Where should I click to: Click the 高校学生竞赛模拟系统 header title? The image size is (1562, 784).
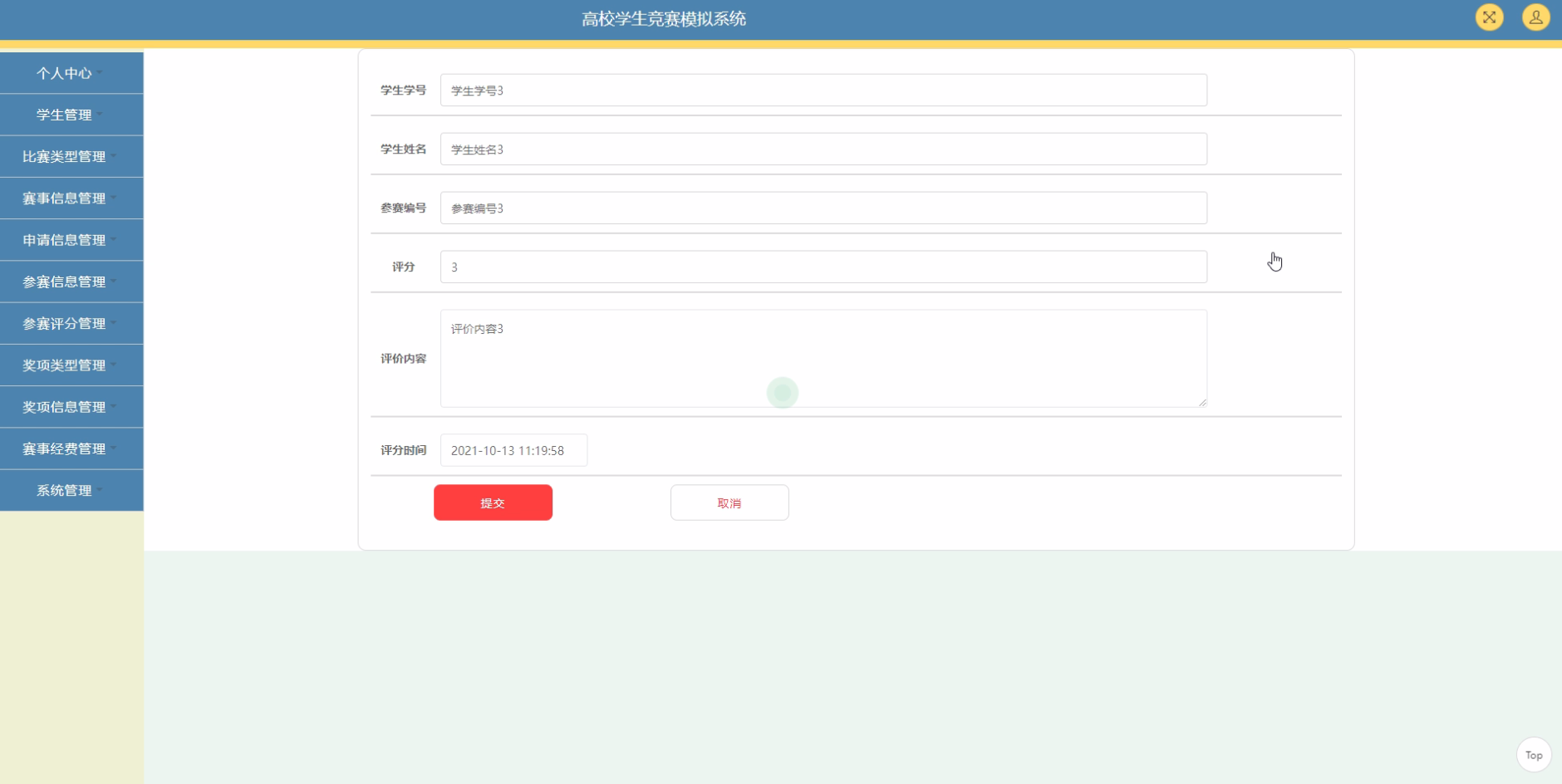(664, 18)
